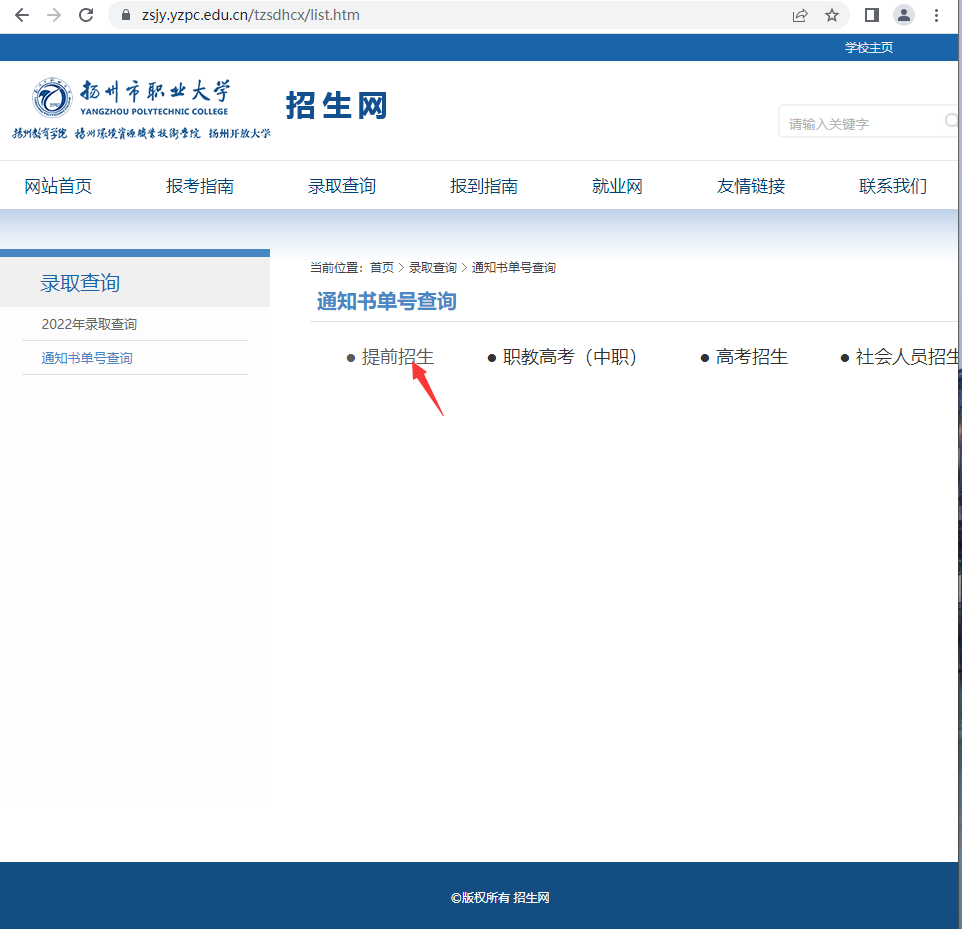Bookmark this page with star icon

[x=832, y=15]
